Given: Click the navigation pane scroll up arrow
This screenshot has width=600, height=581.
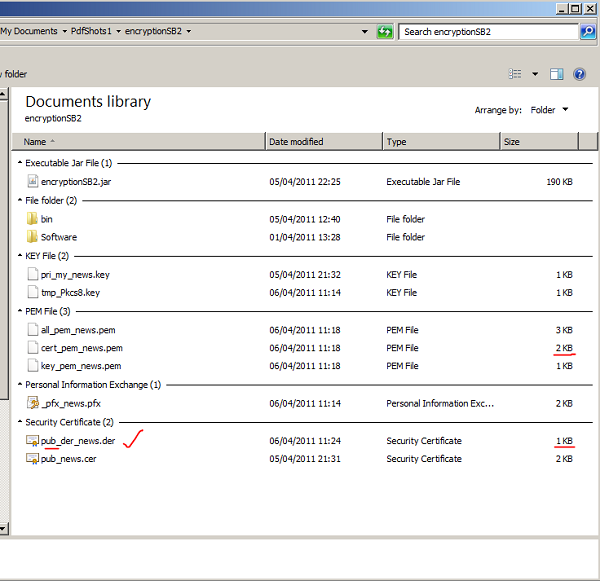Looking at the screenshot, I should click(x=3, y=94).
